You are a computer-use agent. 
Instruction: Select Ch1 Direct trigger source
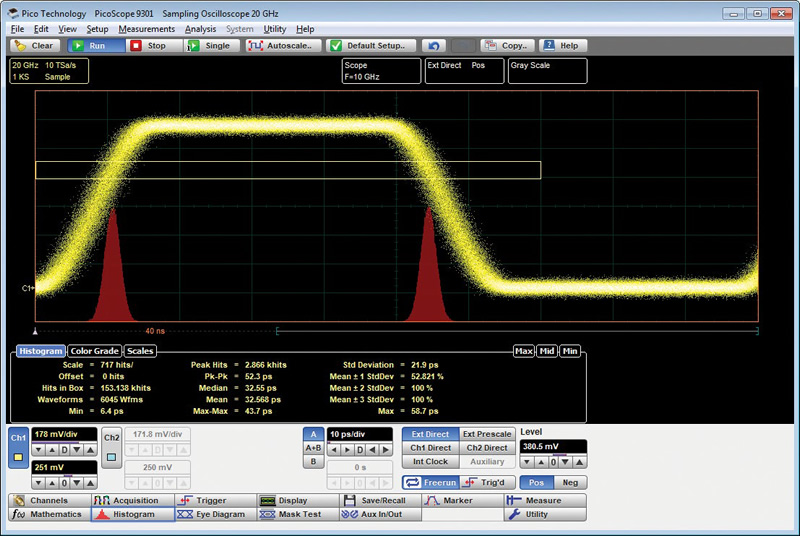(x=431, y=448)
